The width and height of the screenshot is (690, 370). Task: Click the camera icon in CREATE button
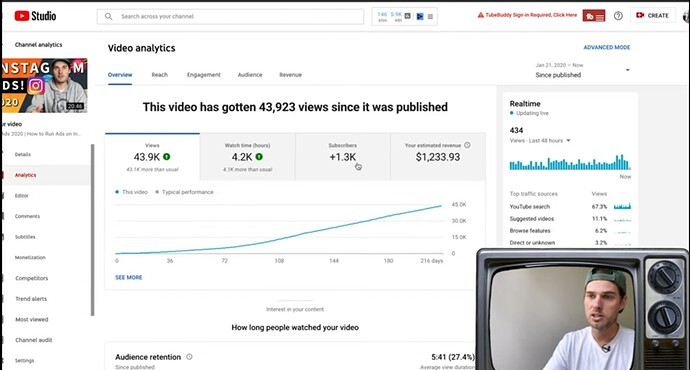[640, 15]
